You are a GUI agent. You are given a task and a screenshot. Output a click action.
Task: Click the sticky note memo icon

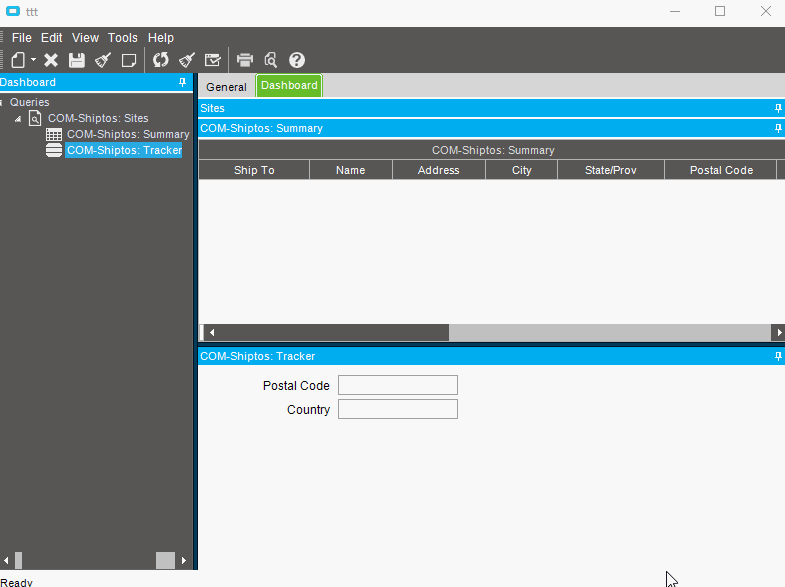(129, 60)
